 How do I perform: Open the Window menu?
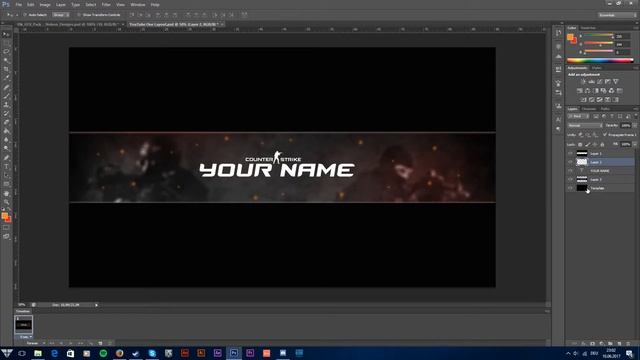[138, 4]
